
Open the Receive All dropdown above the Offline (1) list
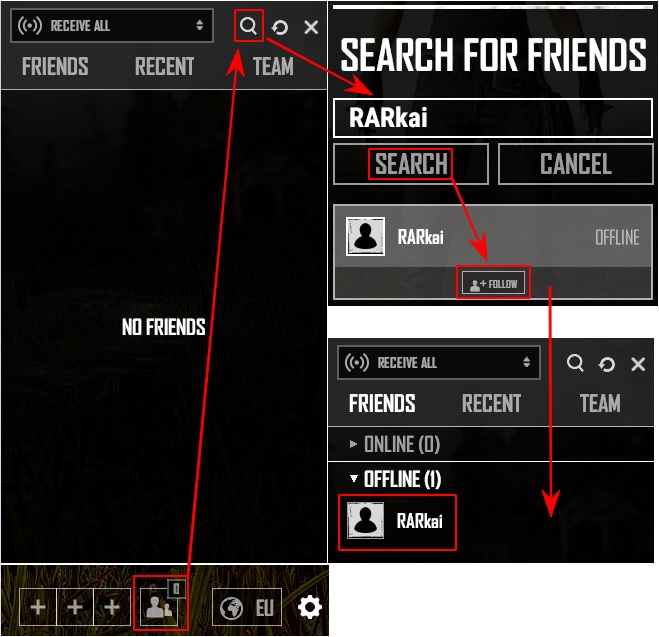[439, 362]
